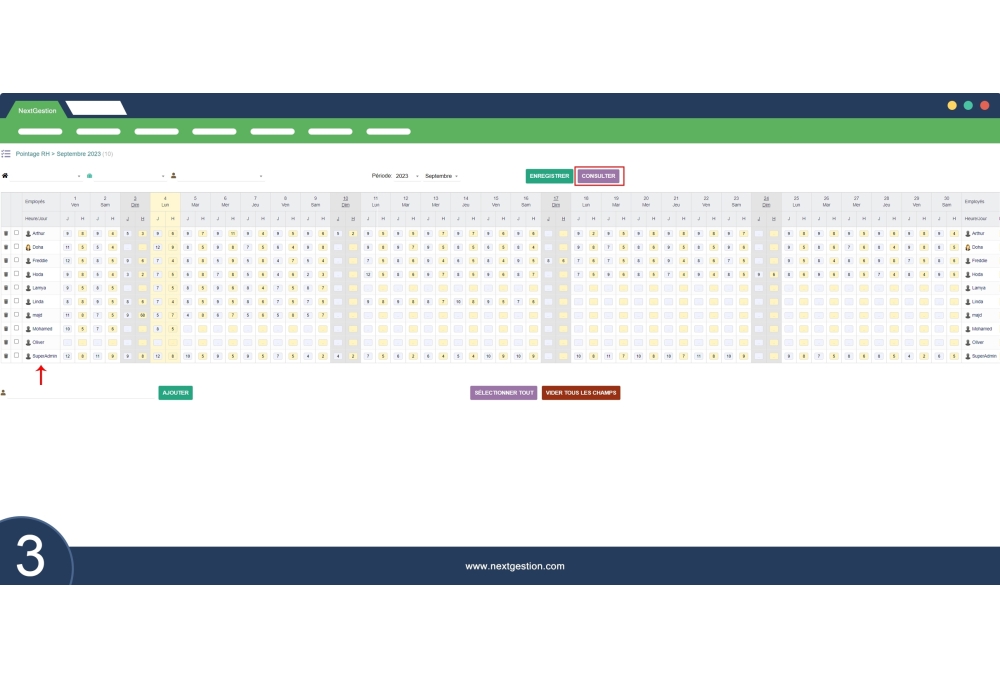Select the teal company filter icon
This screenshot has width=1000, height=679.
coord(88,176)
